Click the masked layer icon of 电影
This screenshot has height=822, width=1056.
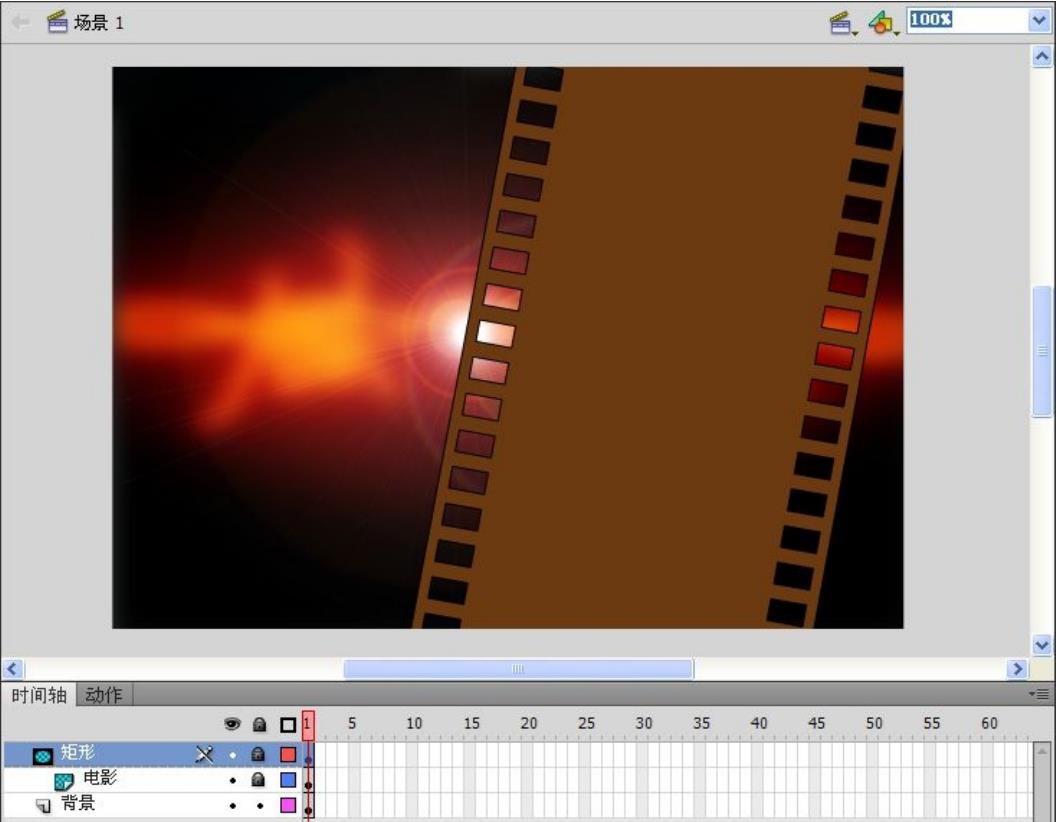click(64, 781)
